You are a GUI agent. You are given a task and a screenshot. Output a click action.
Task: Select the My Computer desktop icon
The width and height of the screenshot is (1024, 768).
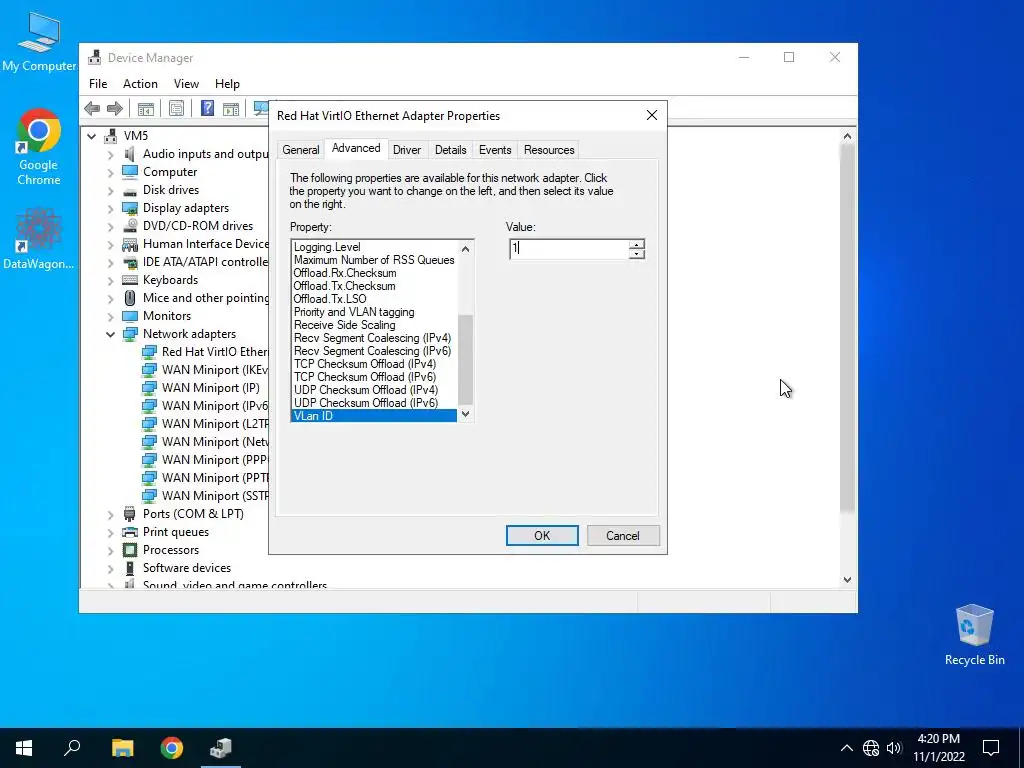(x=39, y=41)
